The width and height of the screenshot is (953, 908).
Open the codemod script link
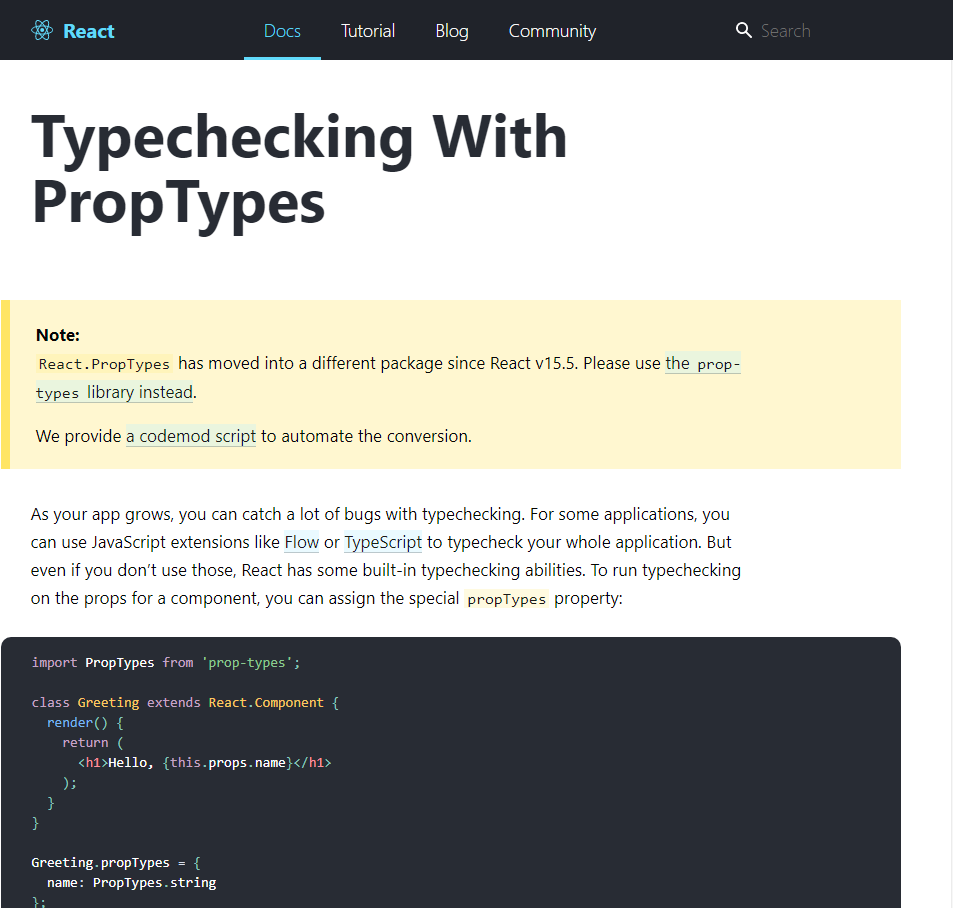(191, 436)
